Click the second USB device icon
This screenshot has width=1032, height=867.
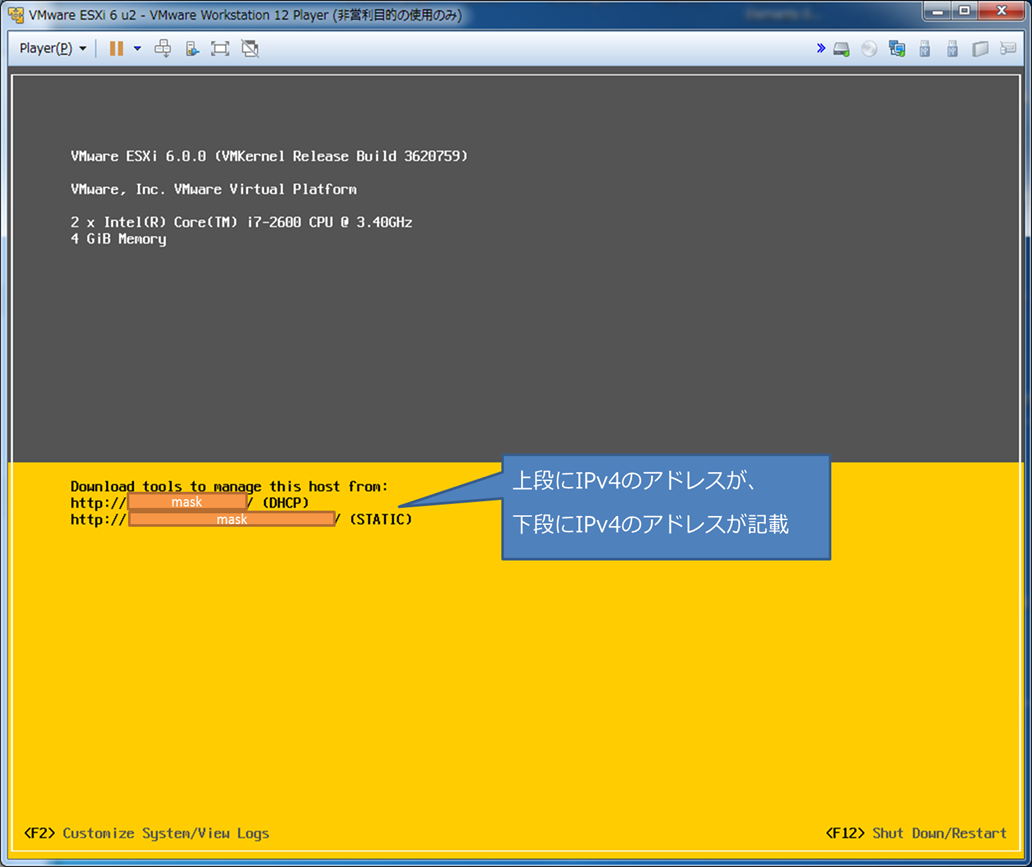(952, 48)
